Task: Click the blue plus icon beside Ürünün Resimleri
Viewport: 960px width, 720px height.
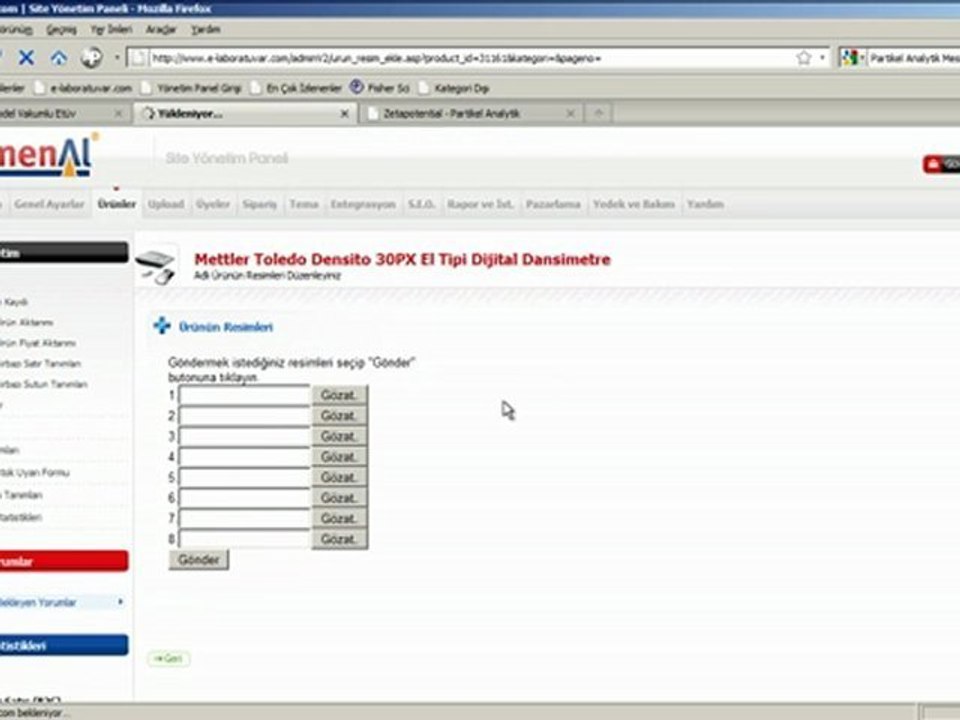Action: coord(162,326)
